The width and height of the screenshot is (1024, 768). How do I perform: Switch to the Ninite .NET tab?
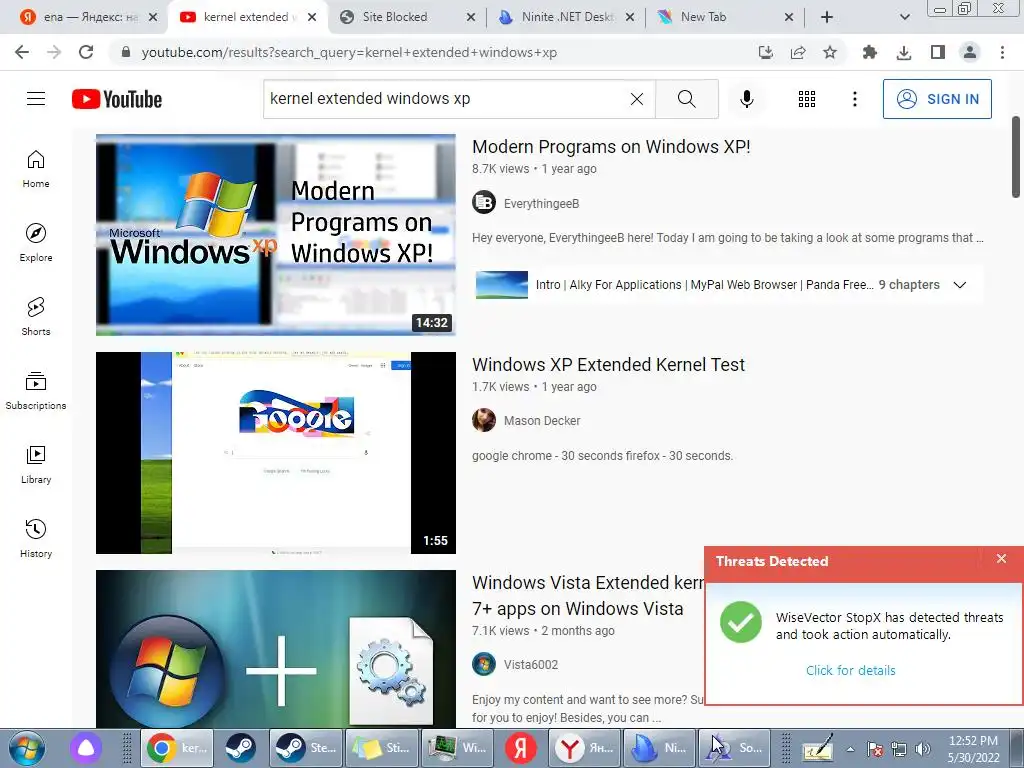click(x=567, y=17)
